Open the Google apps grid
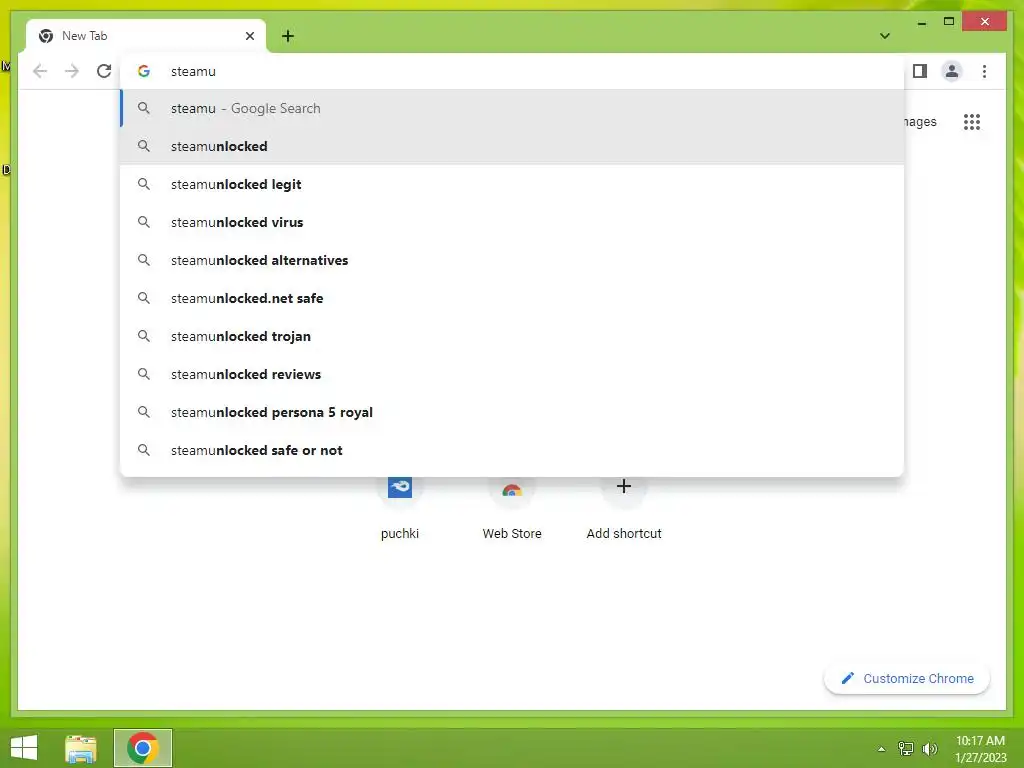The width and height of the screenshot is (1024, 768). click(x=972, y=121)
